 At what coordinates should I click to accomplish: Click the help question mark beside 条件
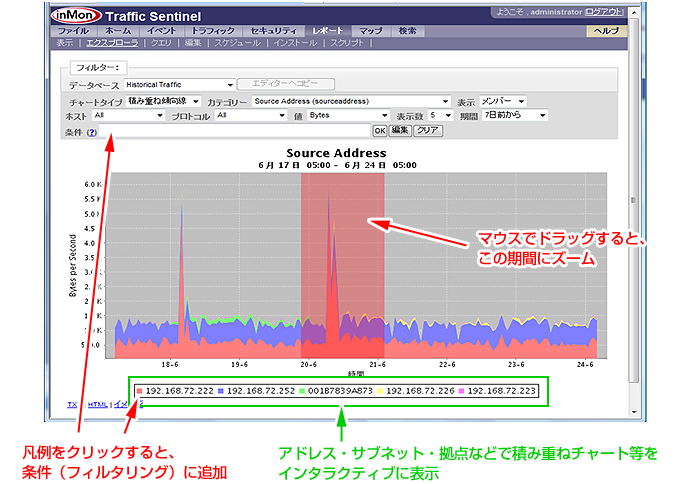91,131
